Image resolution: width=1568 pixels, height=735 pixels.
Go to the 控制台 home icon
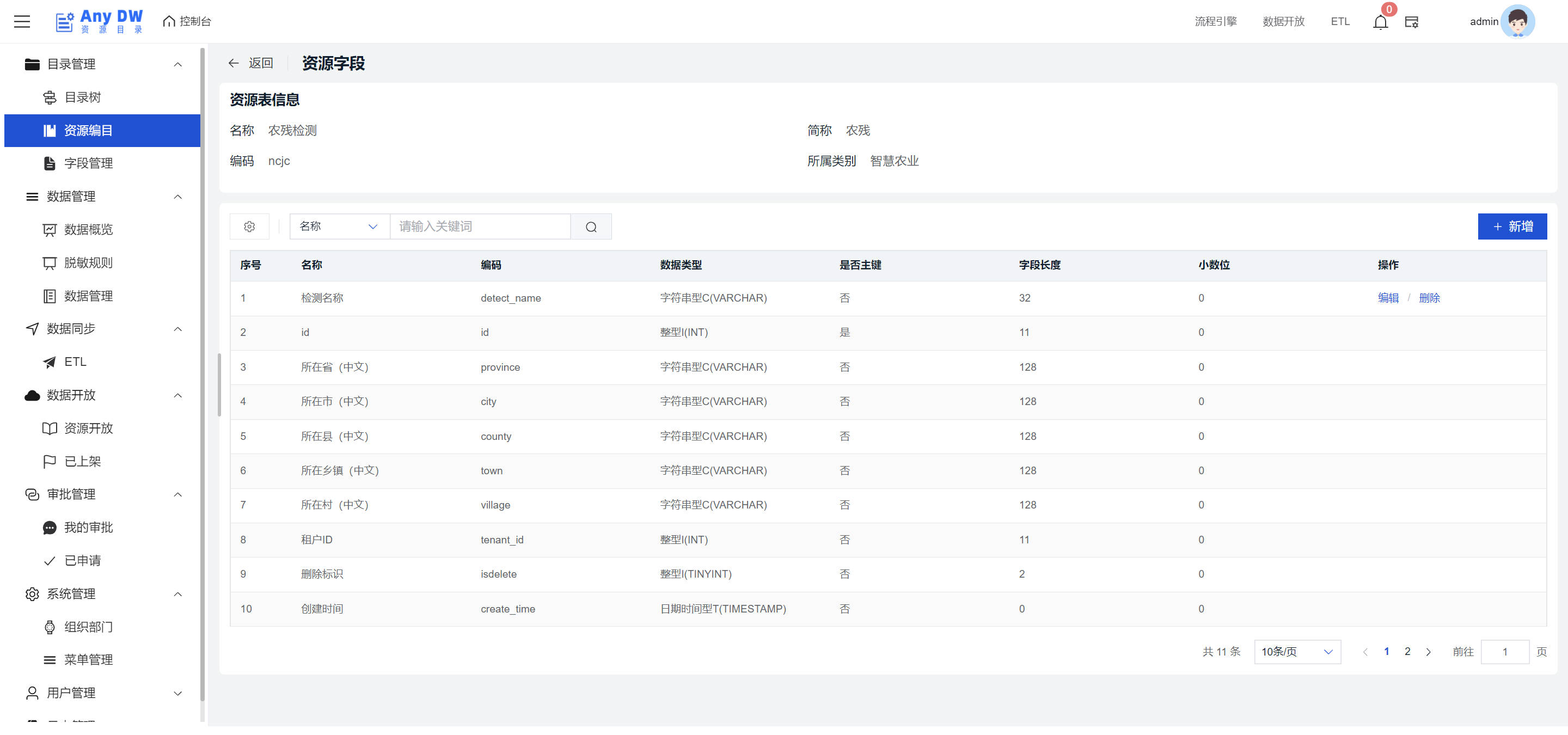(169, 21)
